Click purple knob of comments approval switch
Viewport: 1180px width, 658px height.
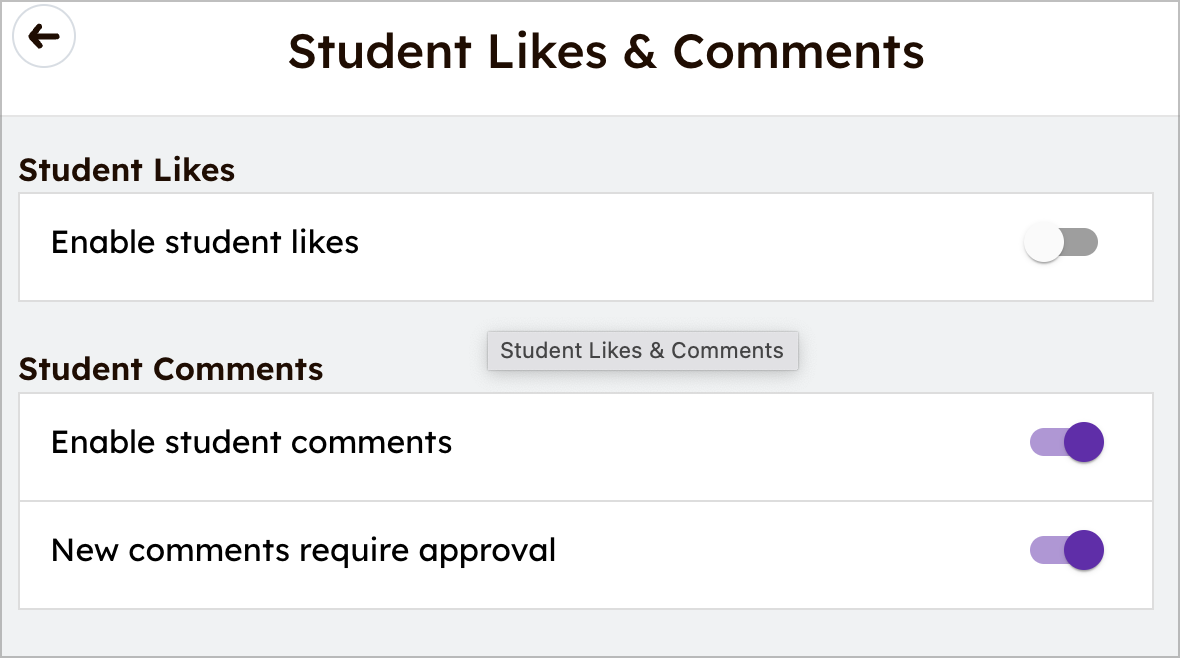1084,550
